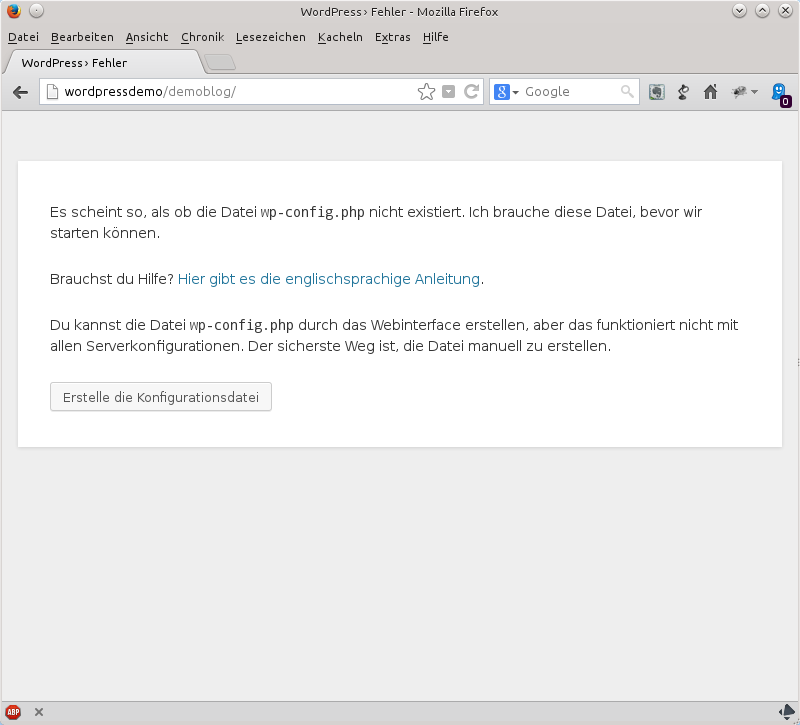Click the Firefox logo in the title bar
The height and width of the screenshot is (725, 800).
(x=14, y=11)
